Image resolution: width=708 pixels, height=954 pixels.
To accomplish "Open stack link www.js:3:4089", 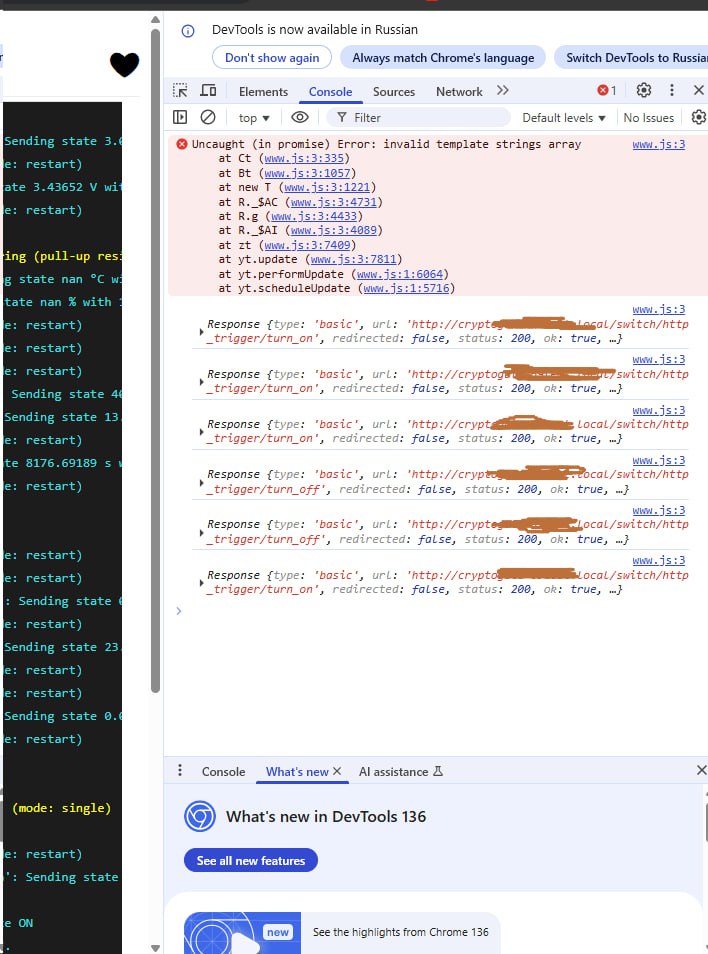I will pos(334,230).
